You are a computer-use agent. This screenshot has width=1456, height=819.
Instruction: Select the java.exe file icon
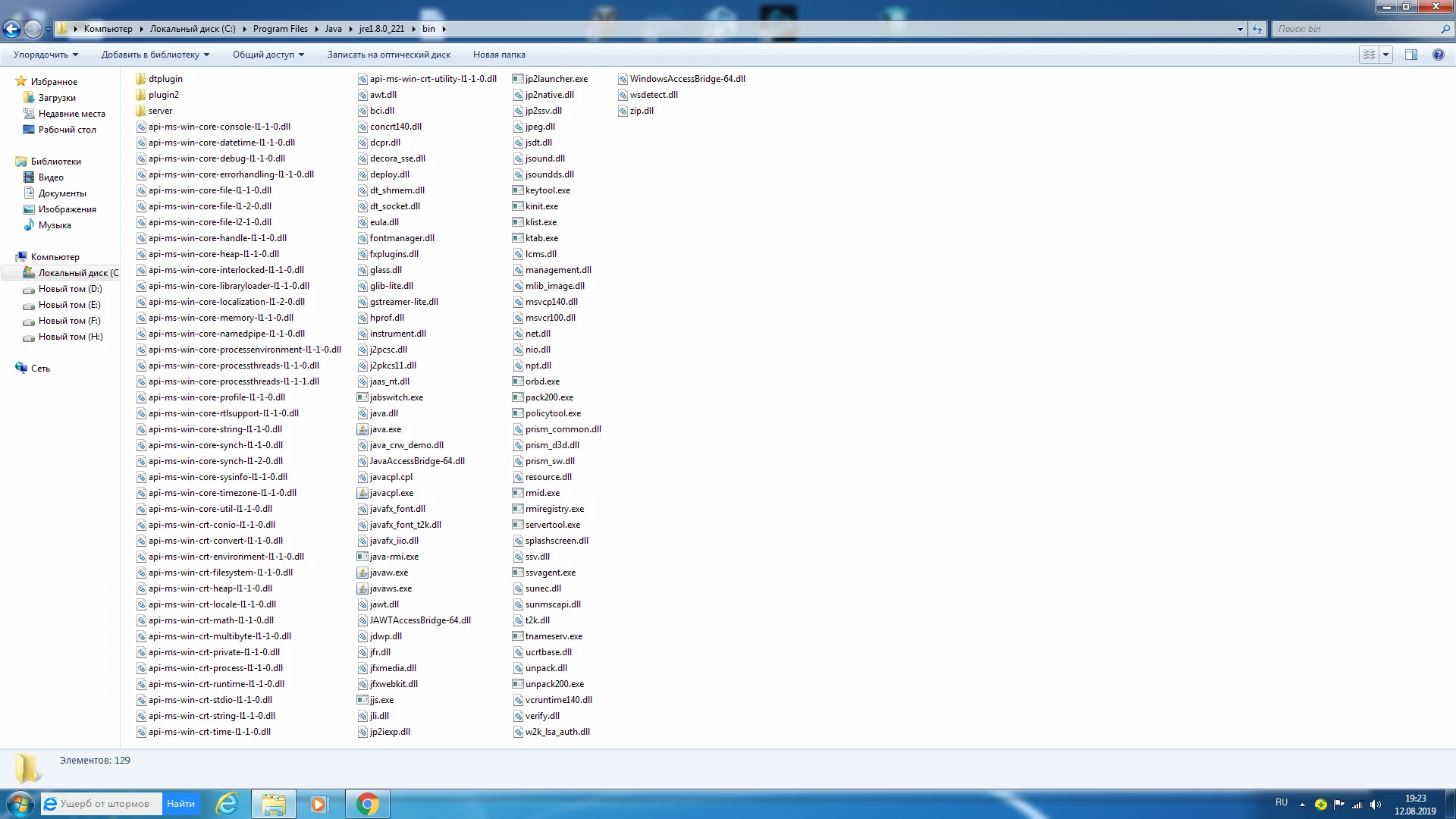[x=362, y=429]
